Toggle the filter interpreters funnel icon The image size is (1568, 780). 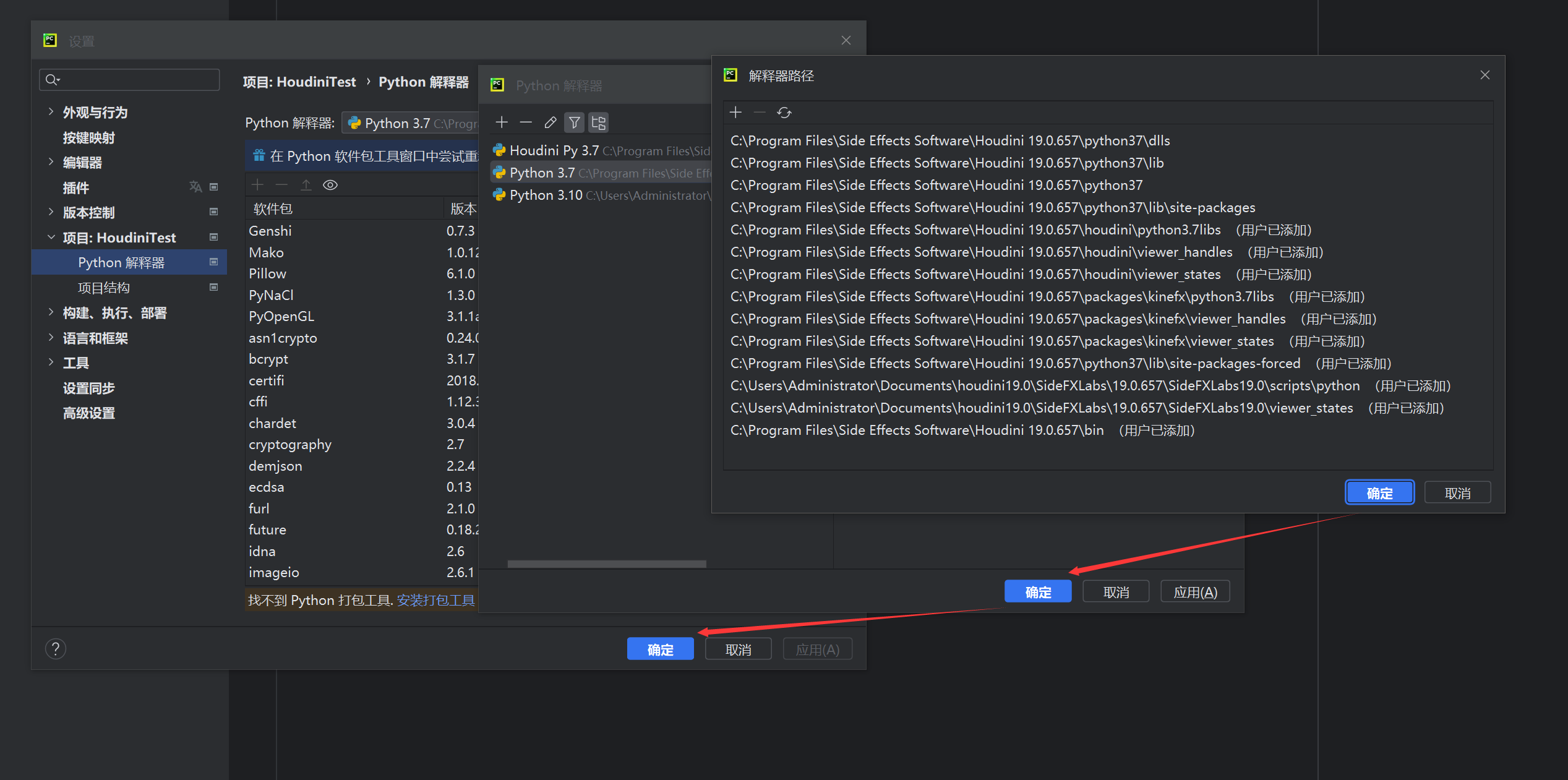point(574,122)
